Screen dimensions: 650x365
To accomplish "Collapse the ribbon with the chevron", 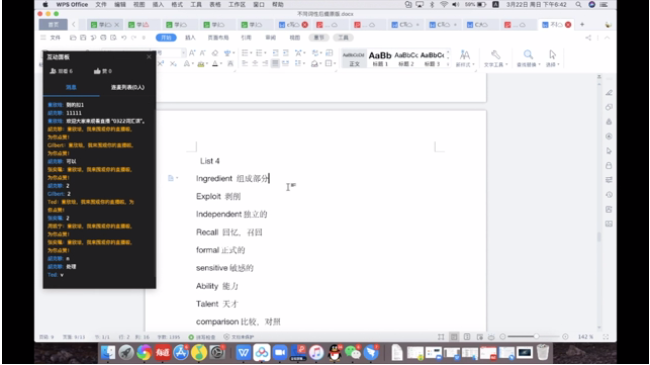I will [x=607, y=38].
